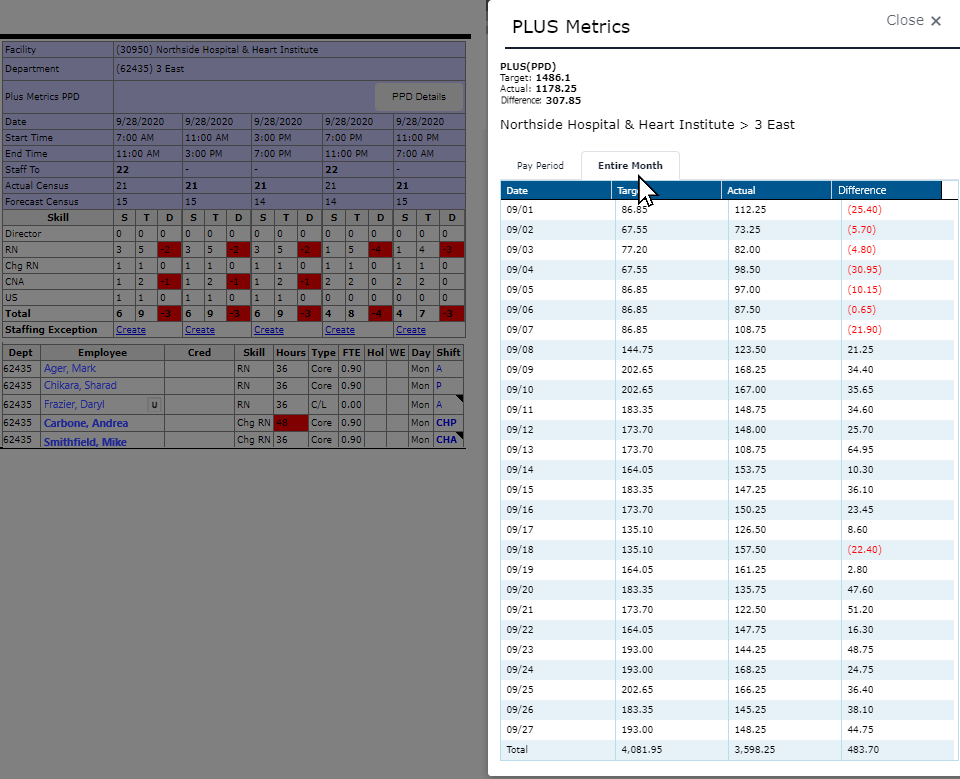Open the CHA shift code link

[x=445, y=442]
